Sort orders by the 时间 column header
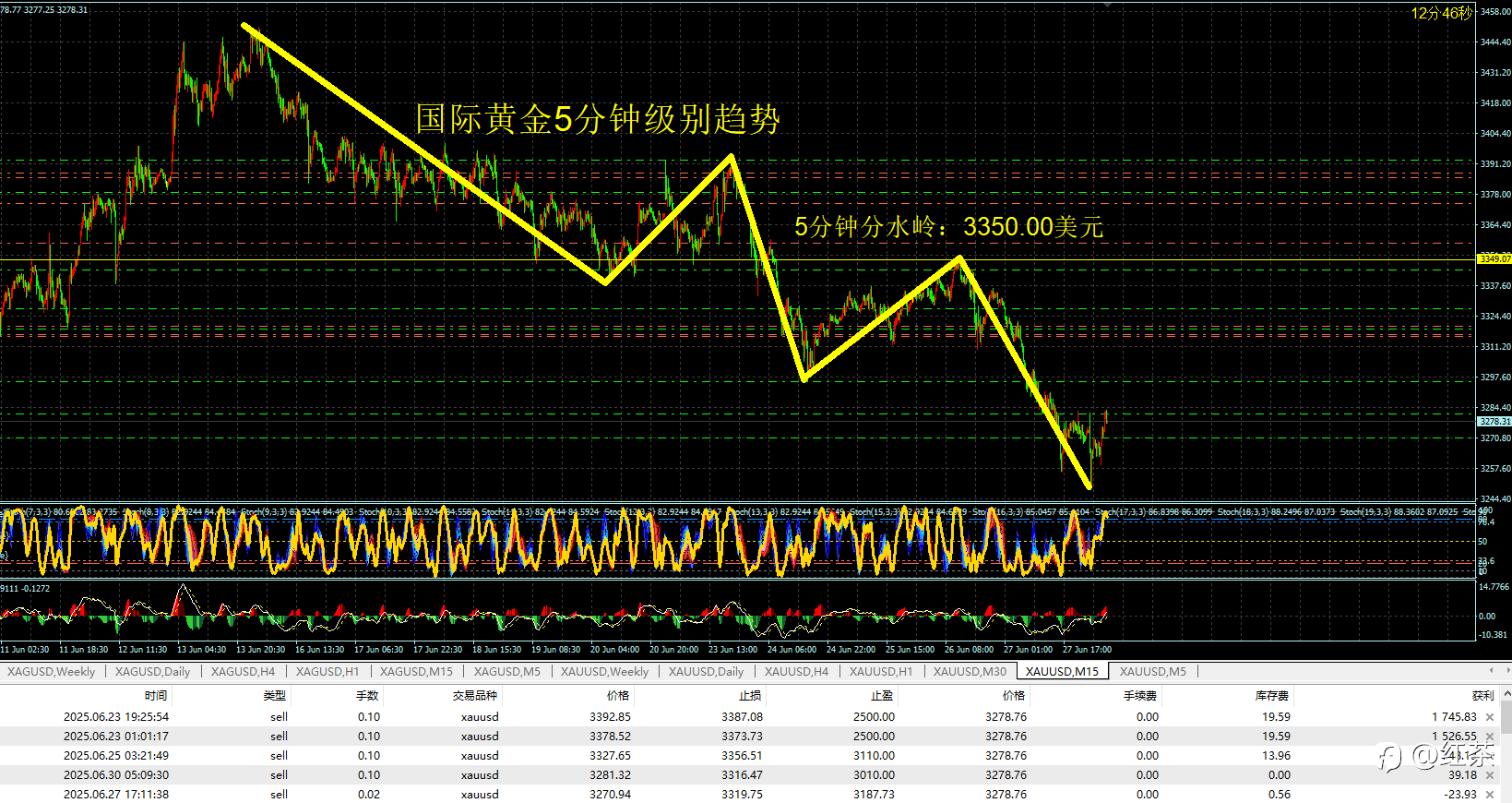This screenshot has width=1512, height=803. (156, 696)
